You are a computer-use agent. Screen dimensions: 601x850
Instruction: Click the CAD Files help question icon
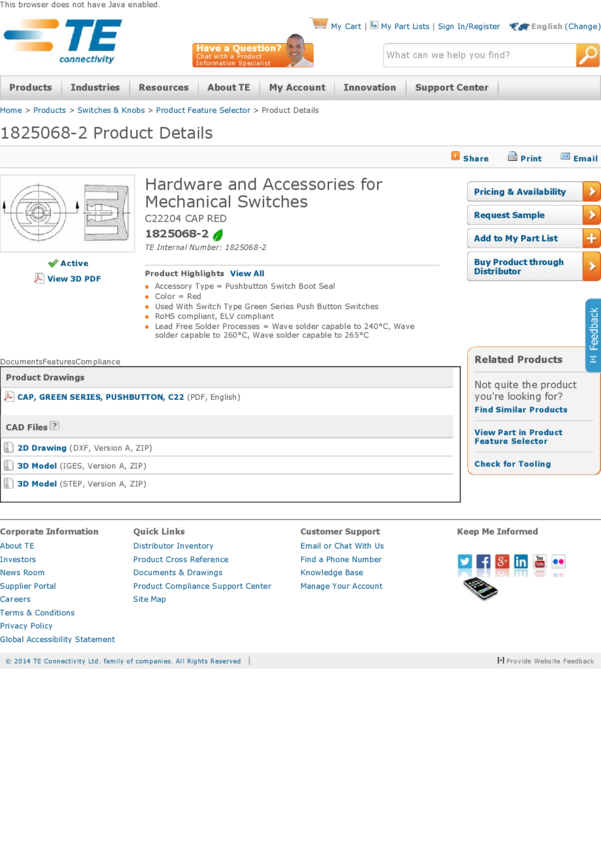(x=55, y=426)
